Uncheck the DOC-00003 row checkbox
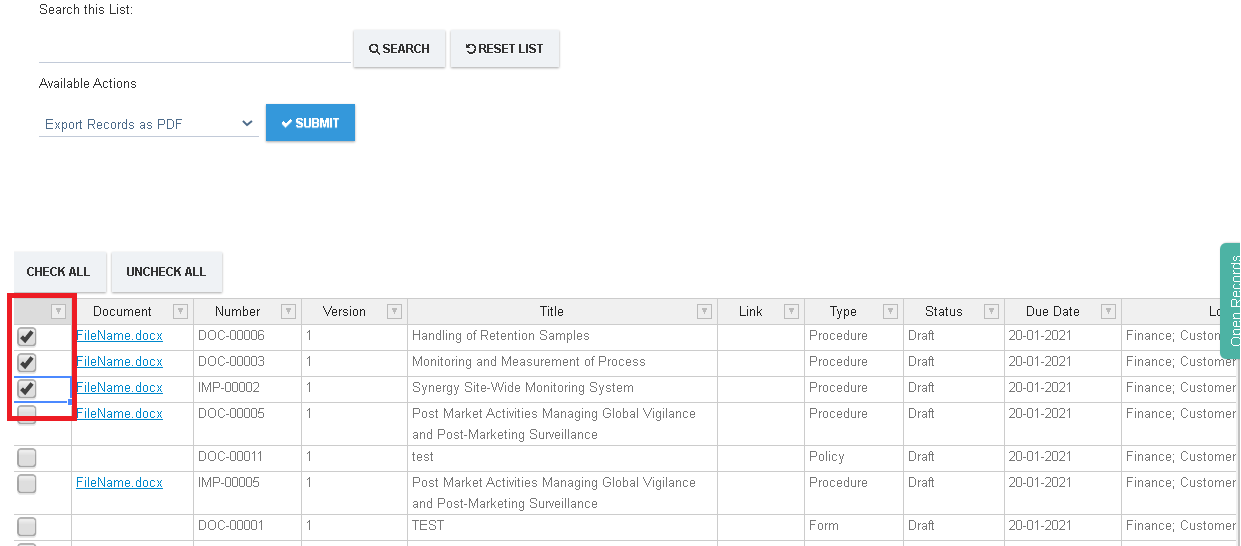 tap(27, 362)
